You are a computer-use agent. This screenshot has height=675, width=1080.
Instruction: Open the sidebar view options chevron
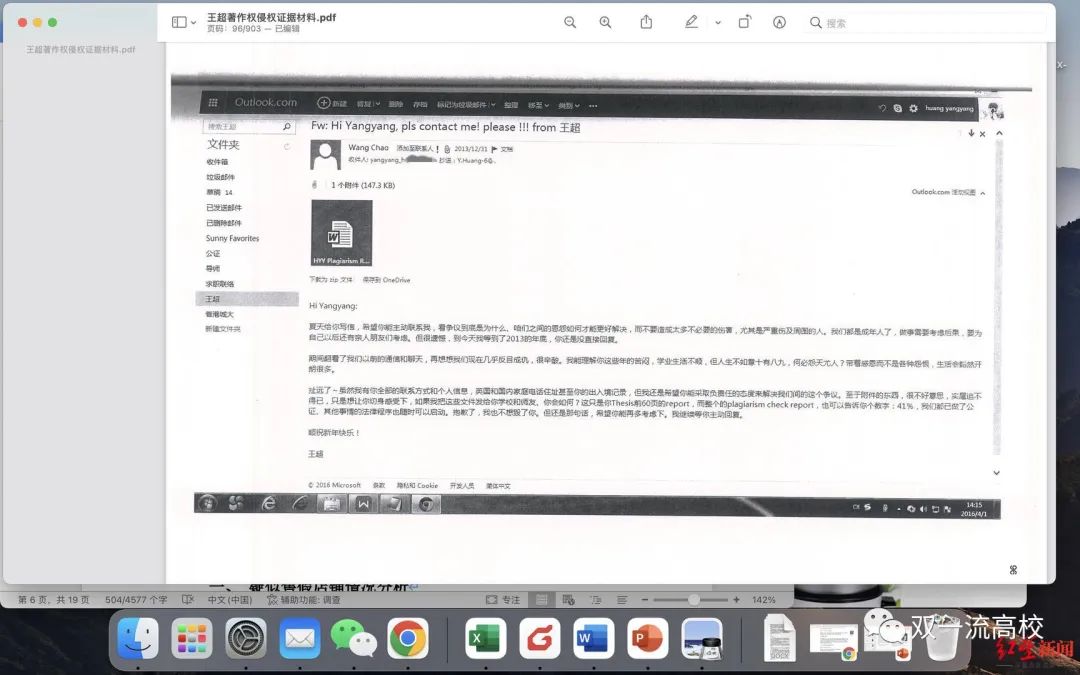(194, 23)
